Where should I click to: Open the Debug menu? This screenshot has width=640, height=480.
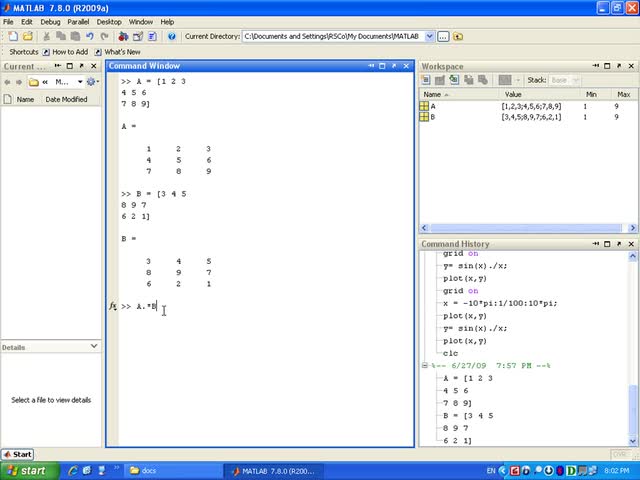[x=50, y=22]
